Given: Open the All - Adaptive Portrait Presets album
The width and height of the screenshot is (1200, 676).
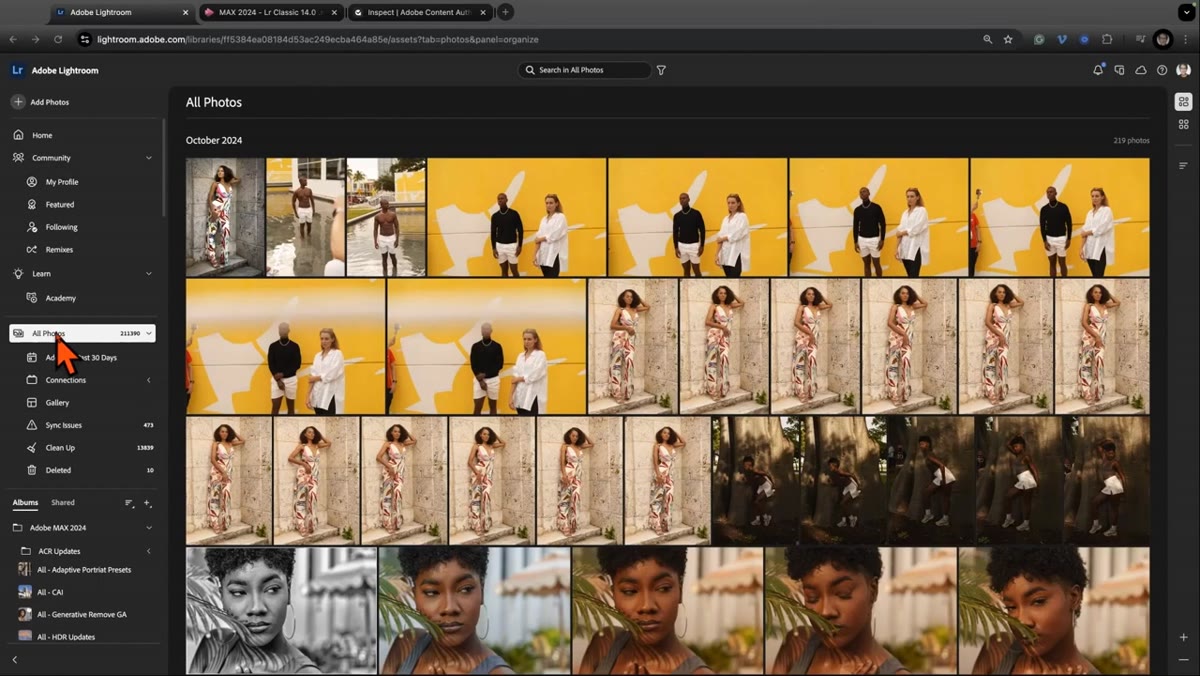Looking at the screenshot, I should (84, 570).
